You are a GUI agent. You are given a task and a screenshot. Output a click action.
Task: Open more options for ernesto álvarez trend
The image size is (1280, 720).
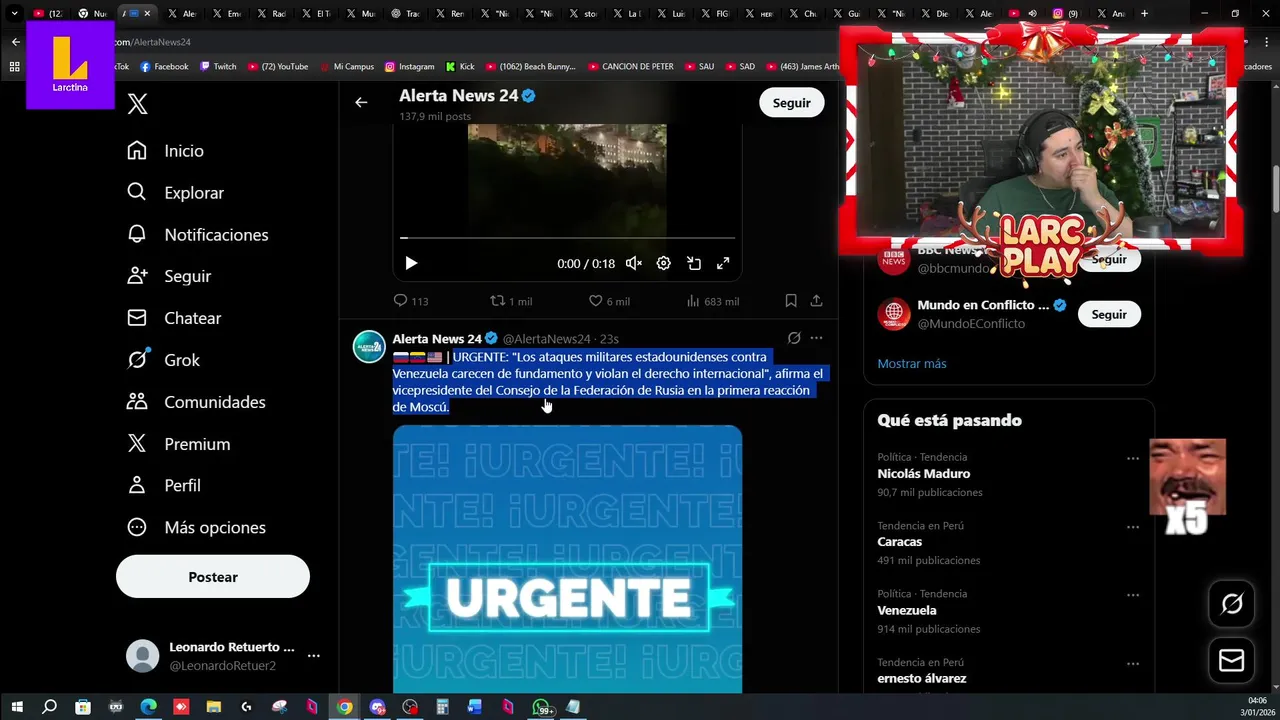(1133, 663)
